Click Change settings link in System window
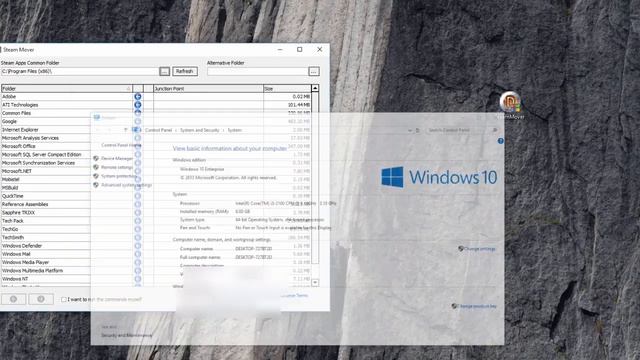This screenshot has width=640, height=360. point(480,249)
